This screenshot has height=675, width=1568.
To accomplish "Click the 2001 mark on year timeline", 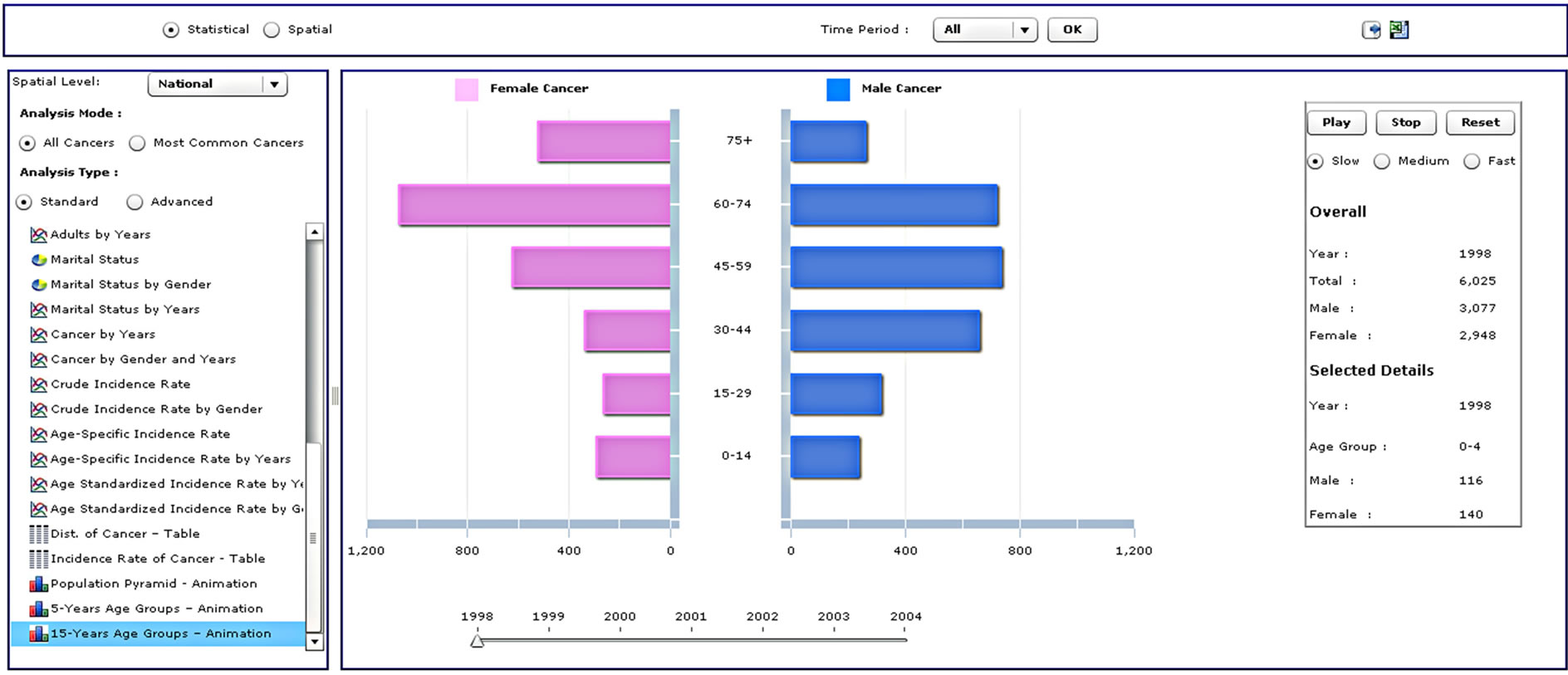I will [691, 617].
